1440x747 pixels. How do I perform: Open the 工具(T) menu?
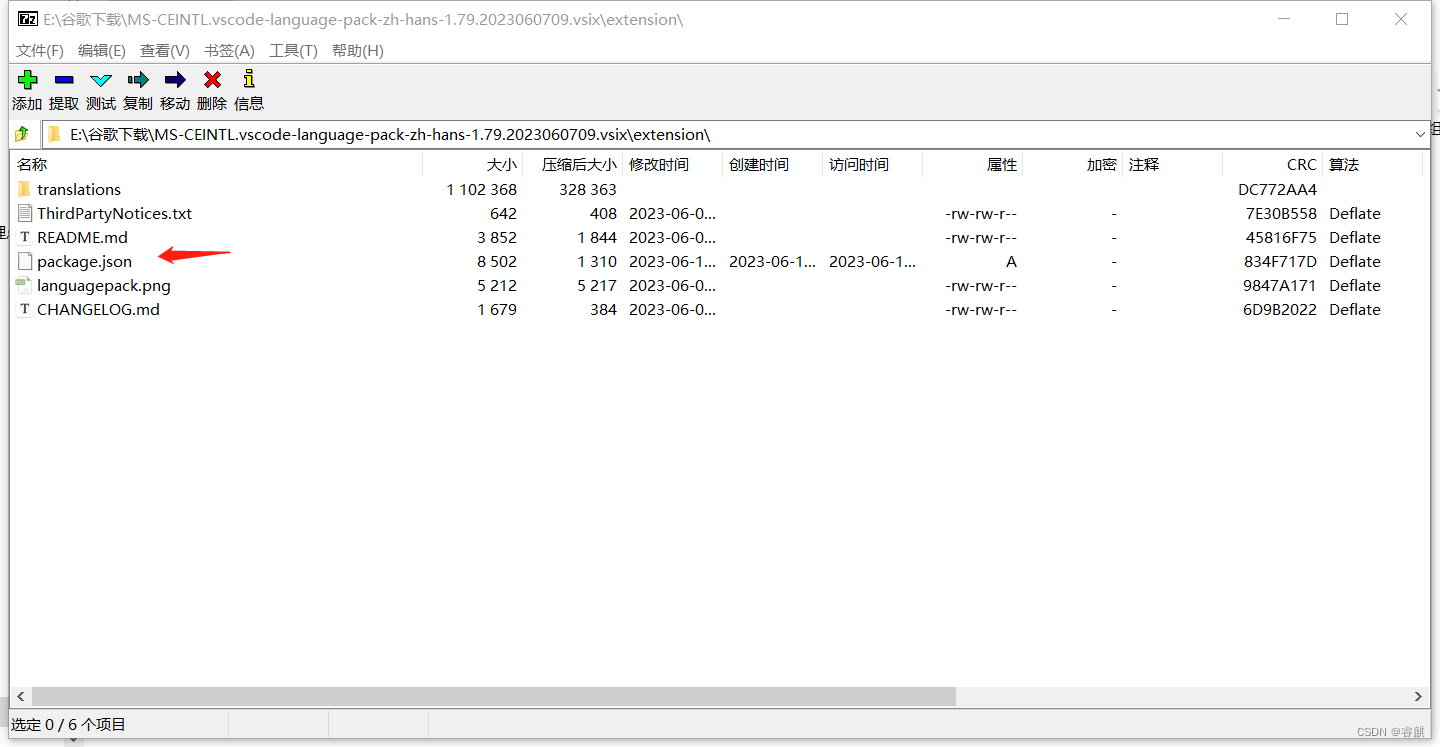point(293,50)
